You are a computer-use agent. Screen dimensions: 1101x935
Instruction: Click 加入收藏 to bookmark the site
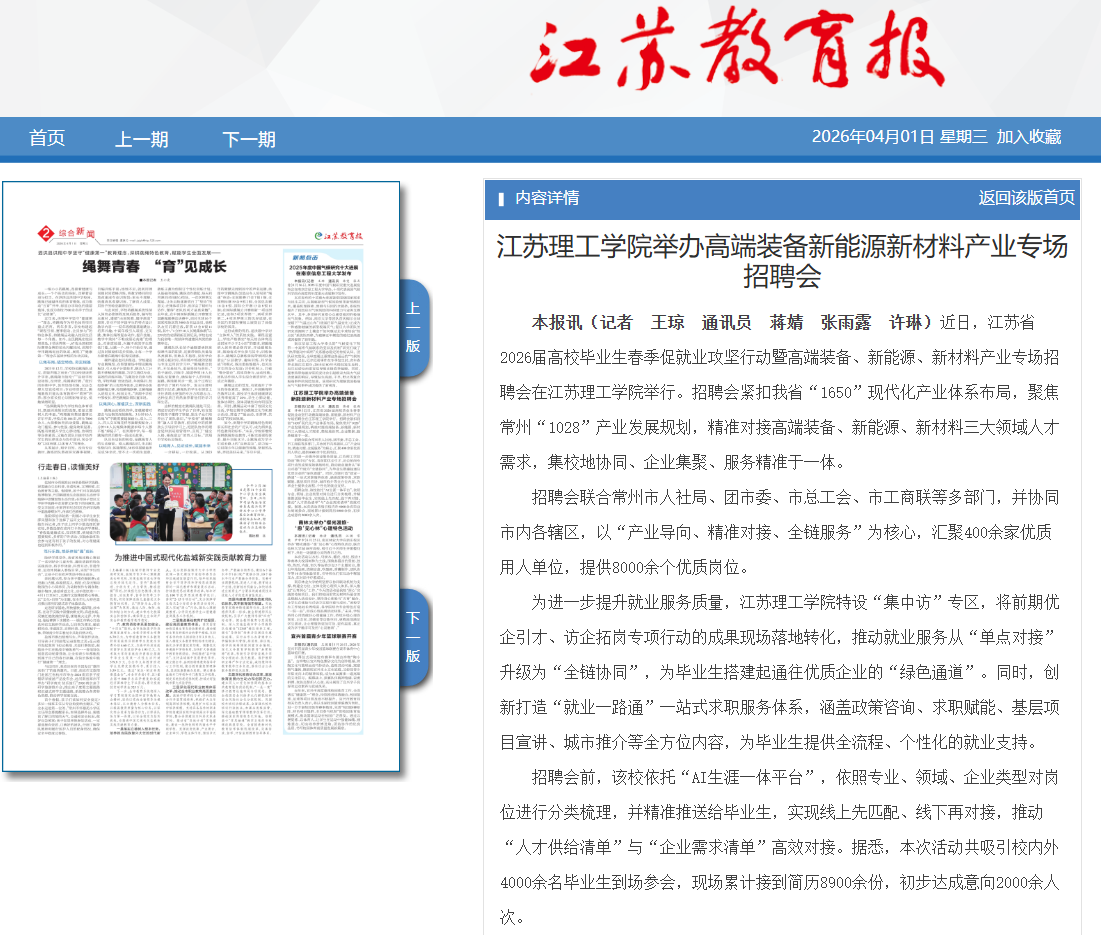[x=1028, y=137]
